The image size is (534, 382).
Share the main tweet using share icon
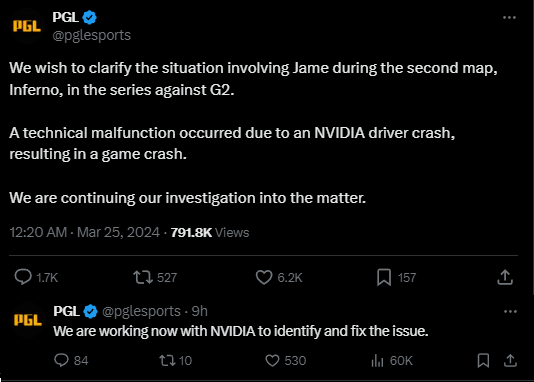[505, 277]
